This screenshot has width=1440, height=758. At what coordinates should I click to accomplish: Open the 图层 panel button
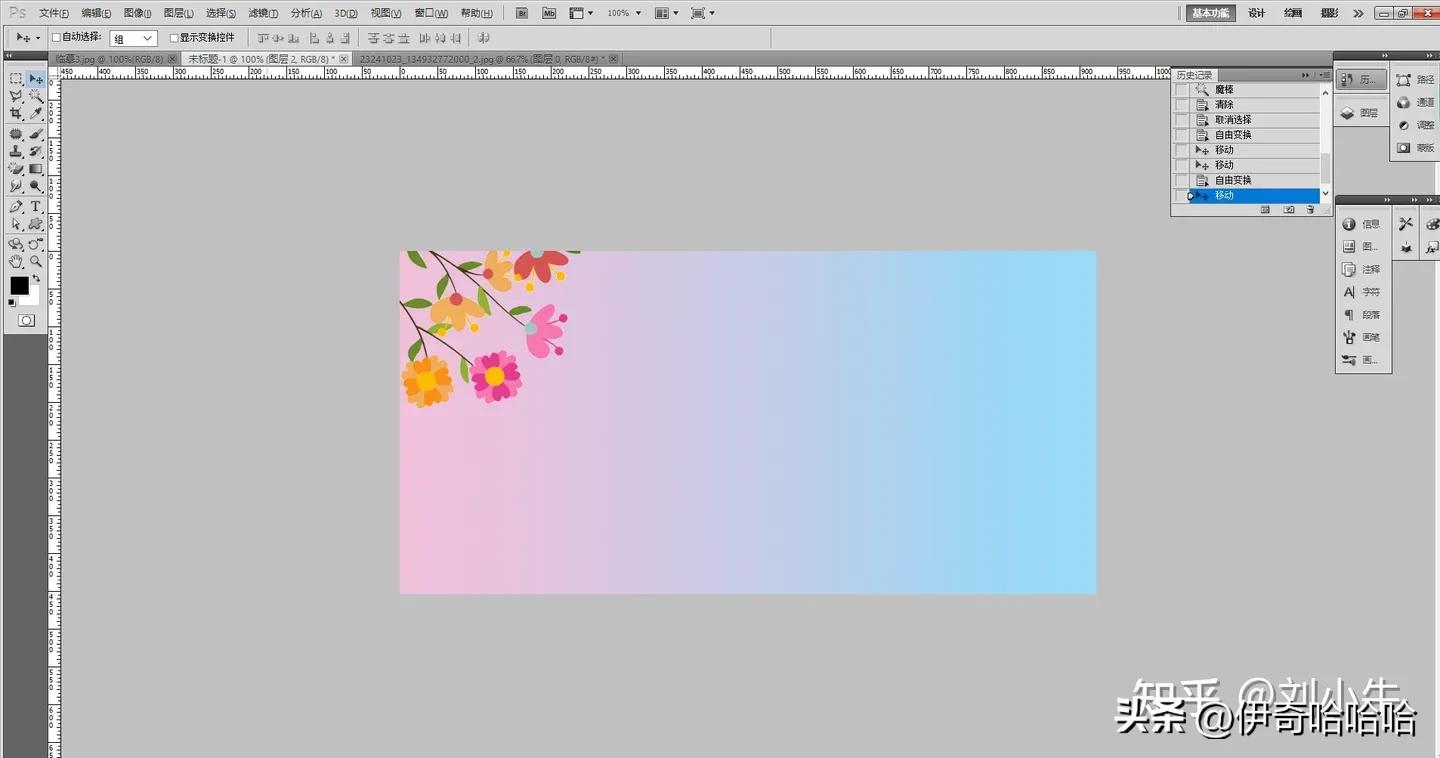(1360, 113)
